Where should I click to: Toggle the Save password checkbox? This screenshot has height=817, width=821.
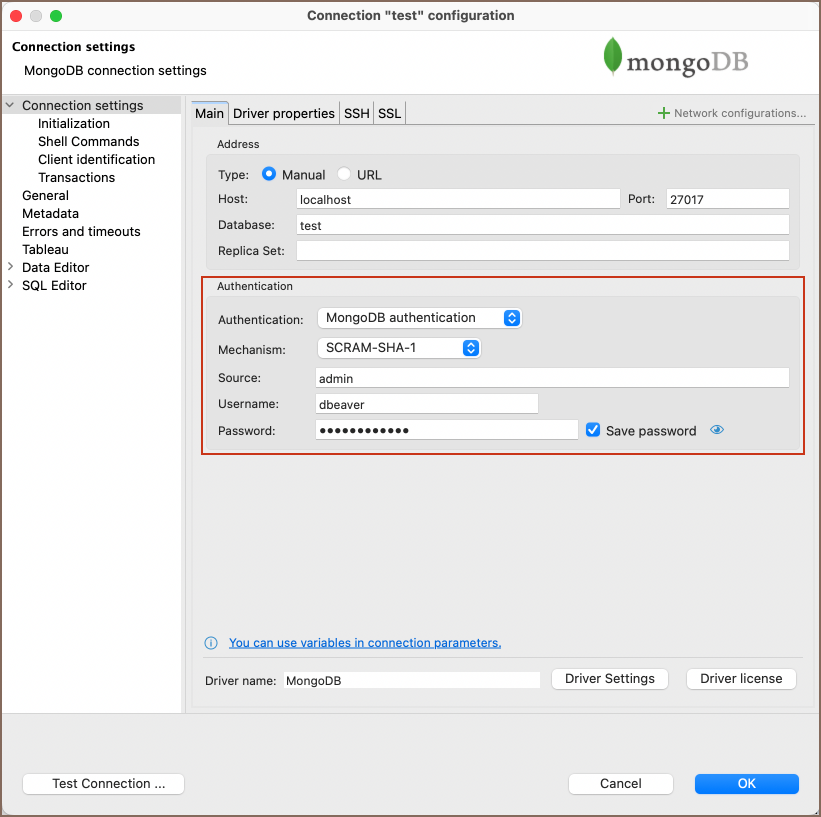pyautogui.click(x=593, y=430)
